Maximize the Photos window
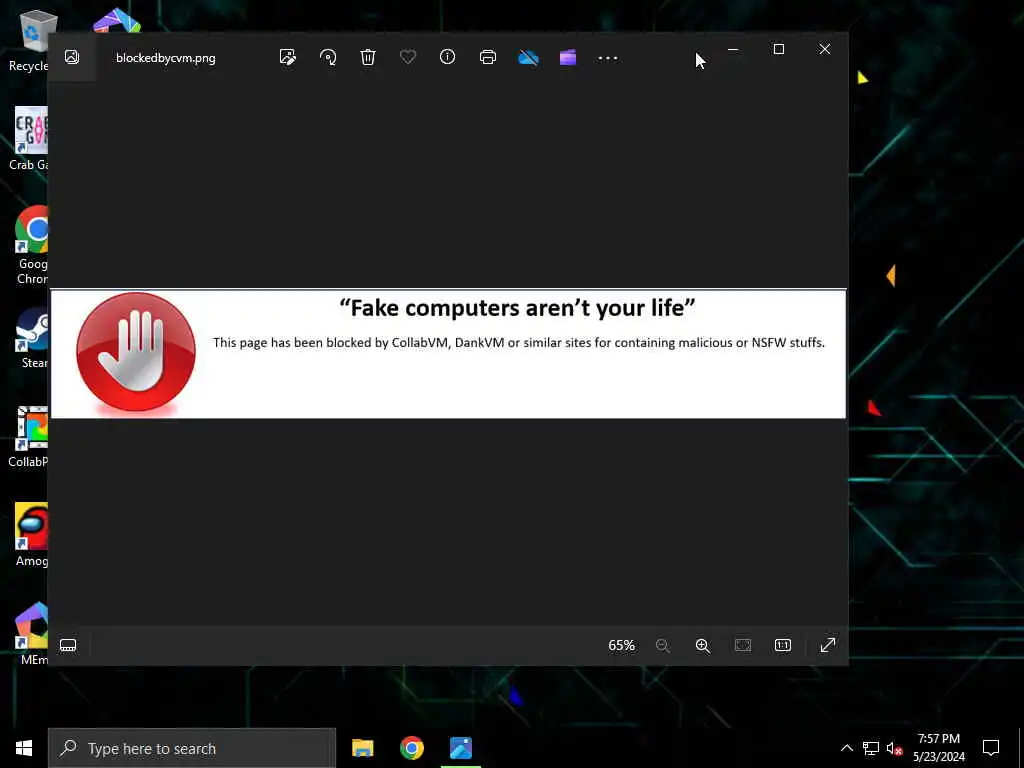This screenshot has width=1024, height=768. 778,50
